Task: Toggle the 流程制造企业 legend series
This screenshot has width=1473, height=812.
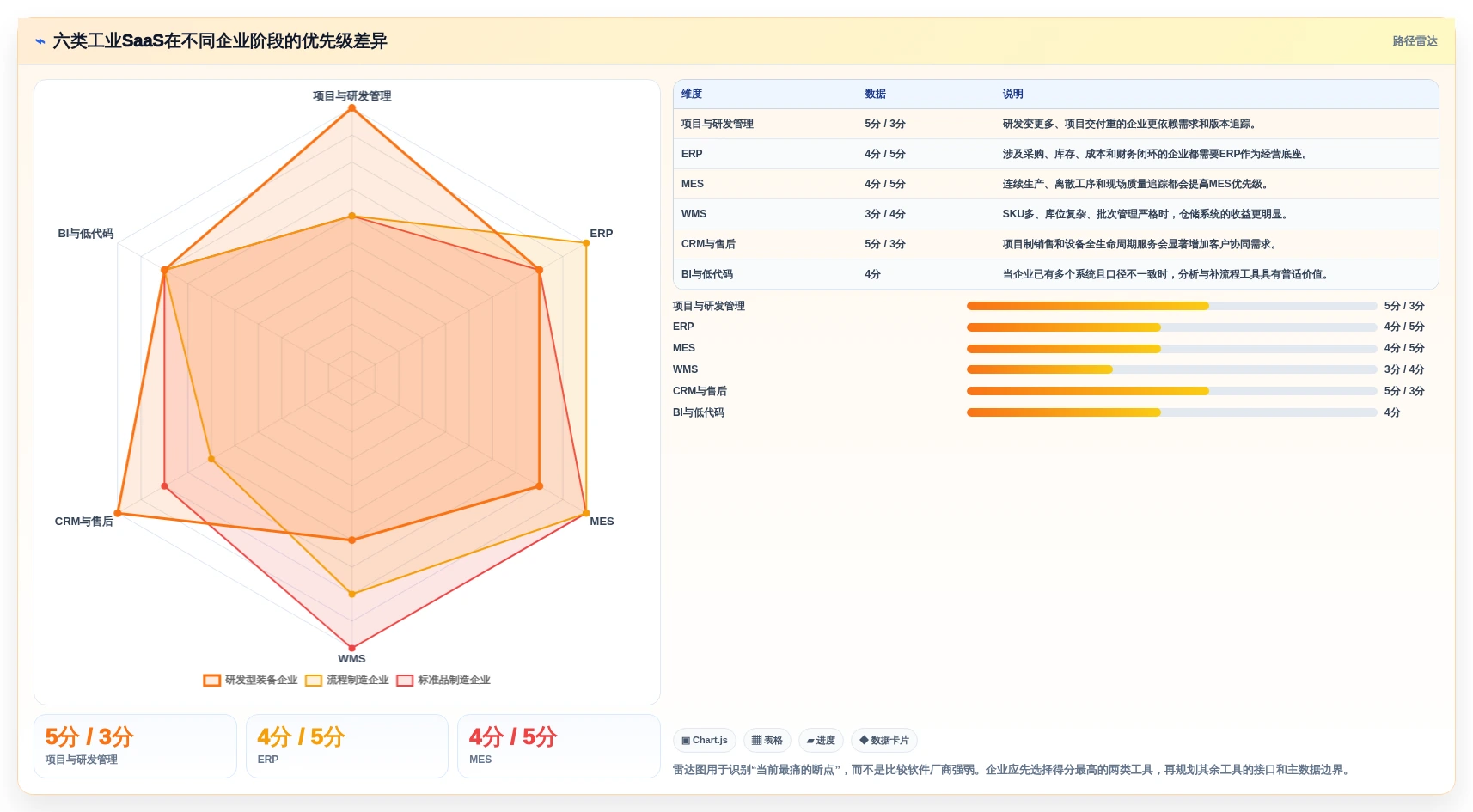Action: point(347,680)
